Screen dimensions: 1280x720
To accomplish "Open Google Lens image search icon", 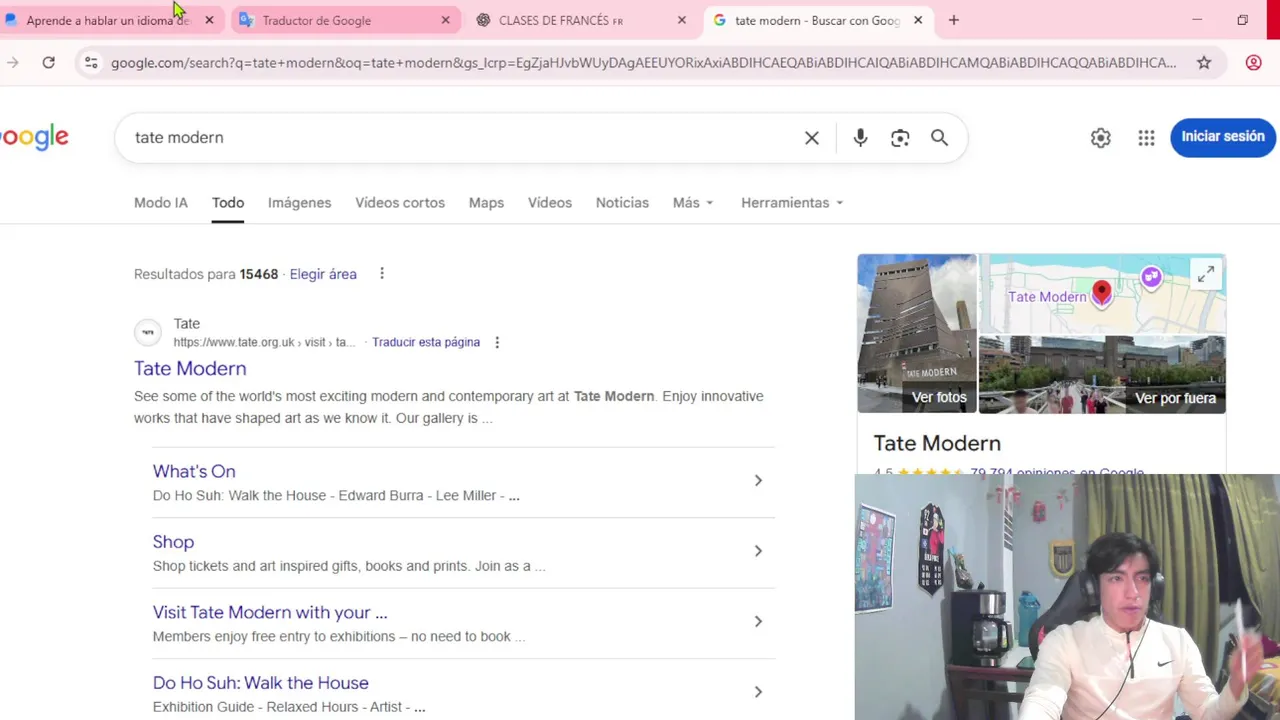I will pos(900,138).
